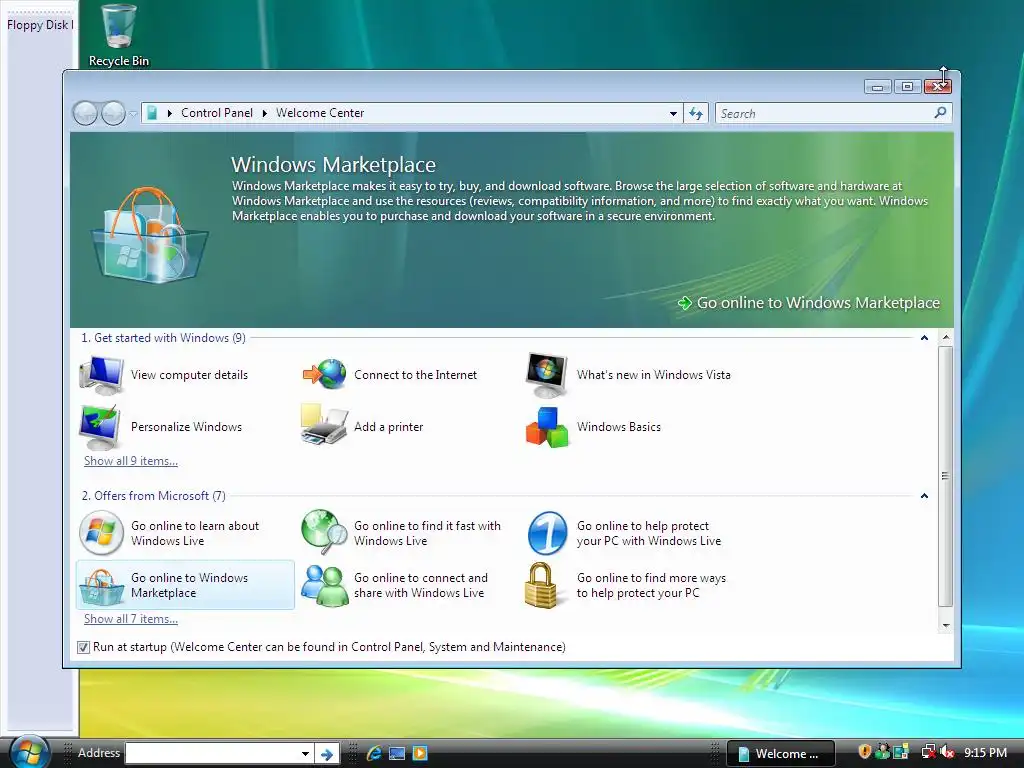Select the View computer details text
The height and width of the screenshot is (768, 1024).
189,375
